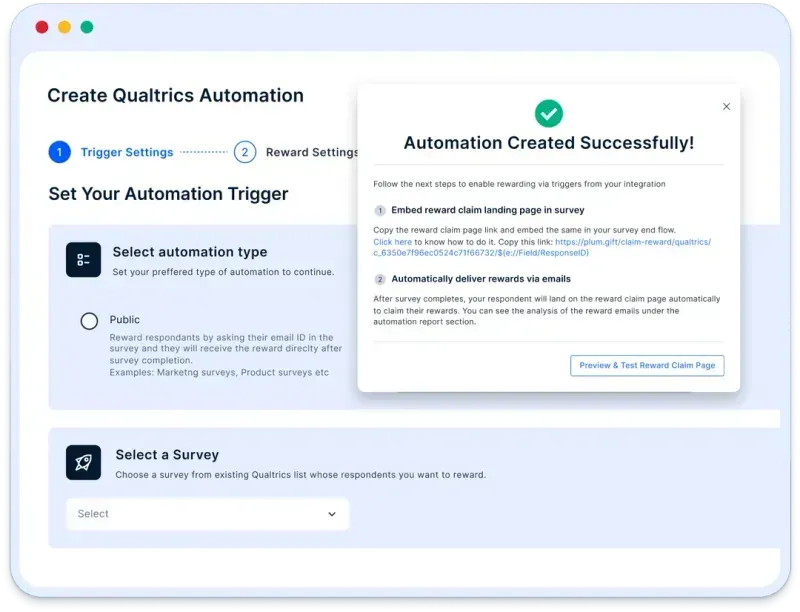The width and height of the screenshot is (800, 612).
Task: Click the Set Your Automation Trigger heading
Action: [168, 194]
